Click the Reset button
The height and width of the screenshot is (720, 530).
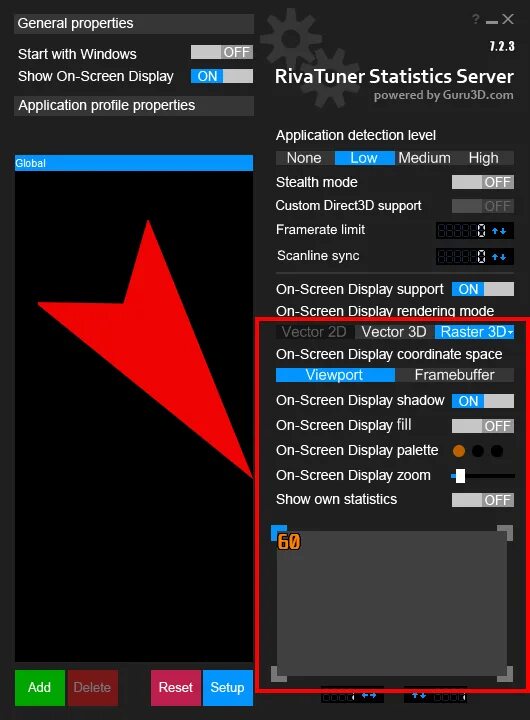point(176,687)
